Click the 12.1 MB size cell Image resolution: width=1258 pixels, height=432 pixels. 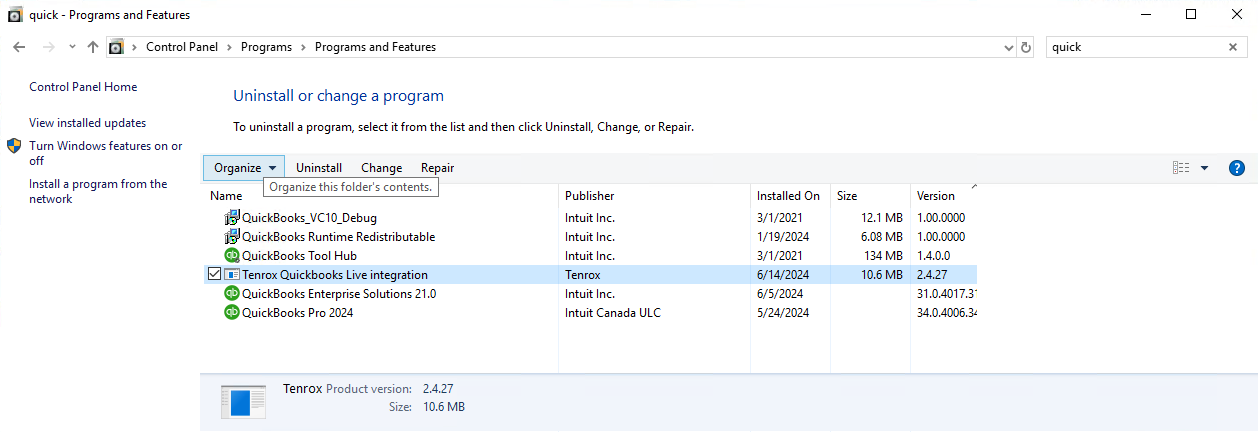tap(882, 218)
